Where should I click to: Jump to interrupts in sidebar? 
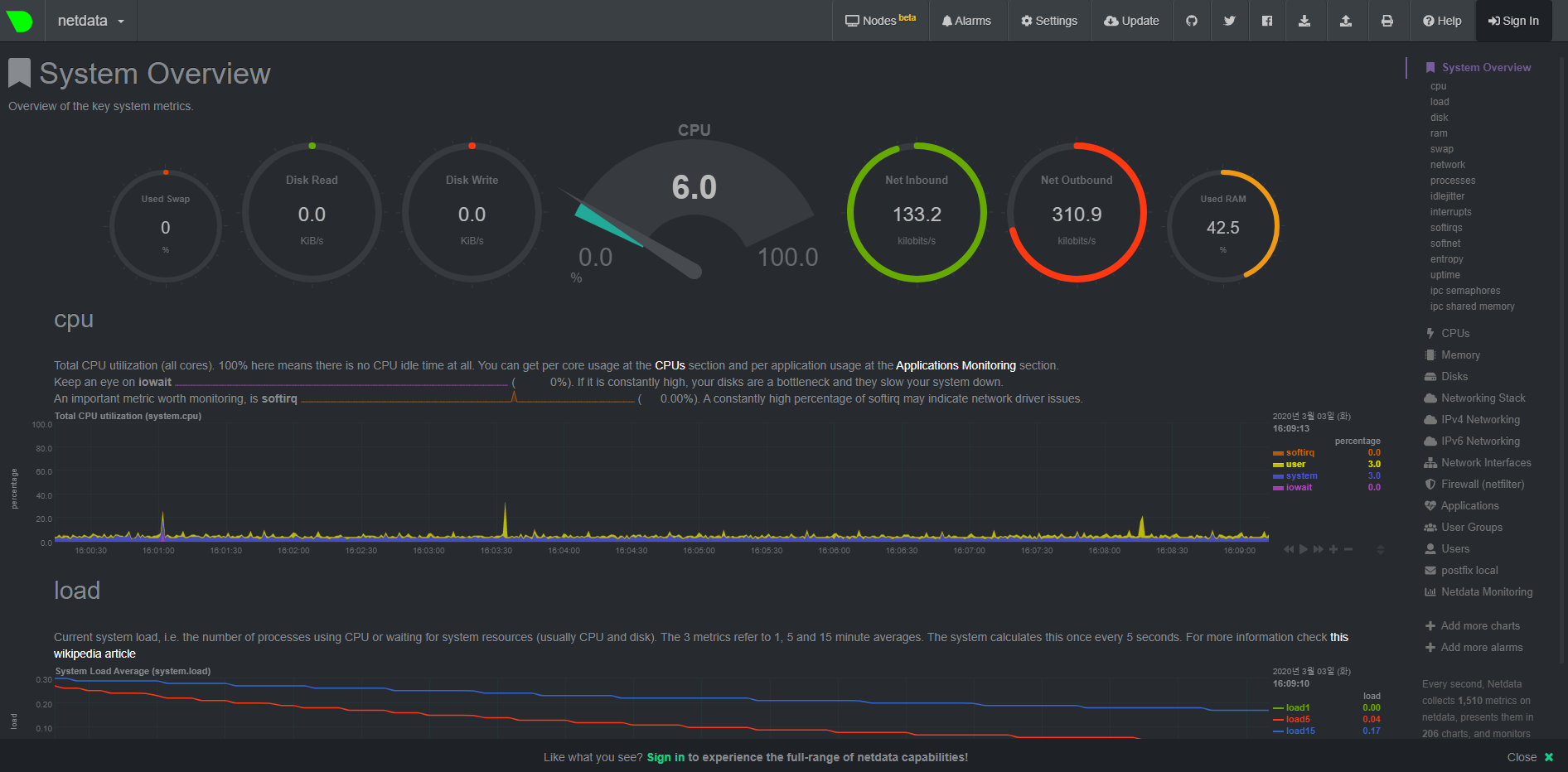[1450, 212]
